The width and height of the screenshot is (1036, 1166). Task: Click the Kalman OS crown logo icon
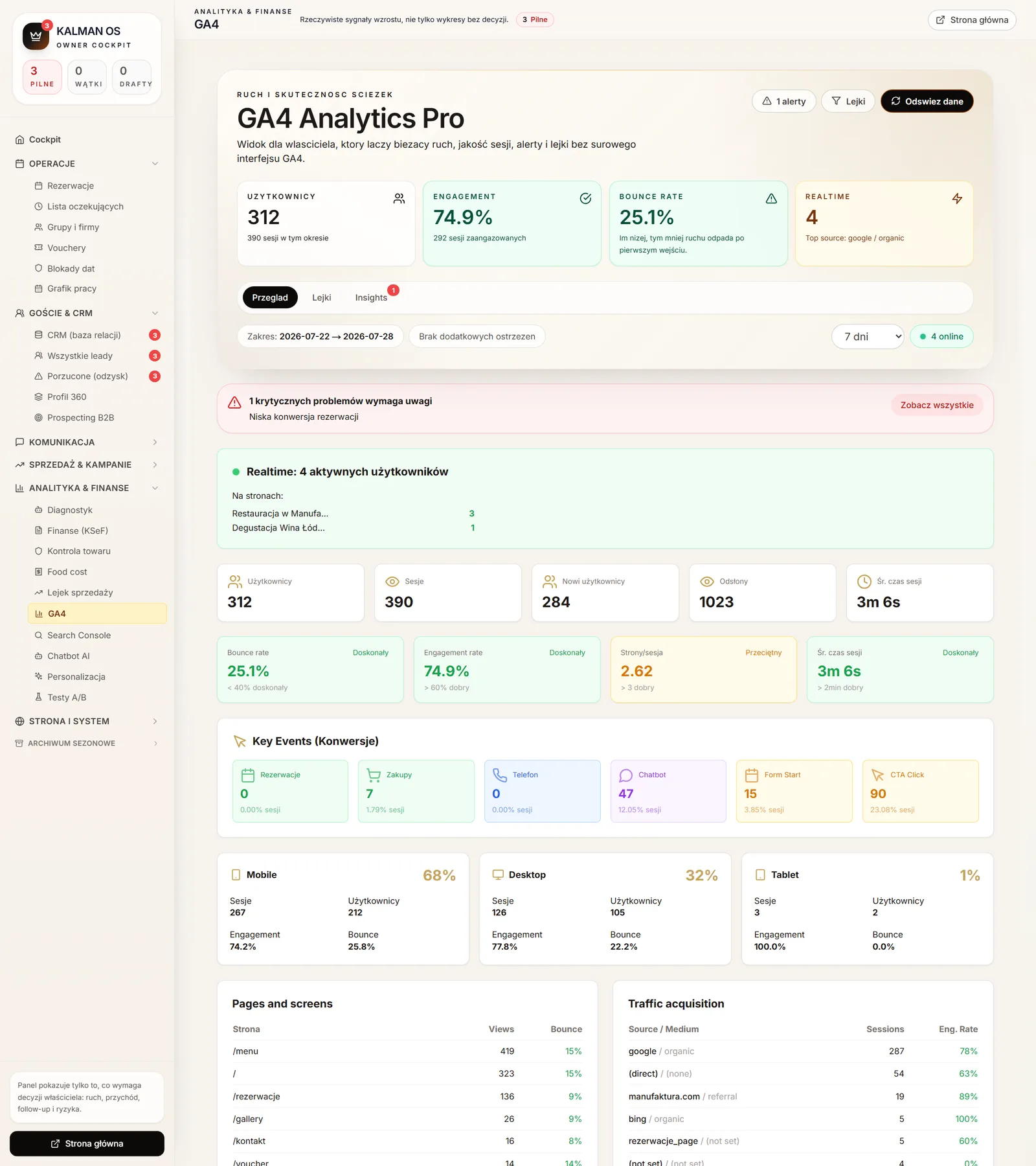pyautogui.click(x=36, y=36)
